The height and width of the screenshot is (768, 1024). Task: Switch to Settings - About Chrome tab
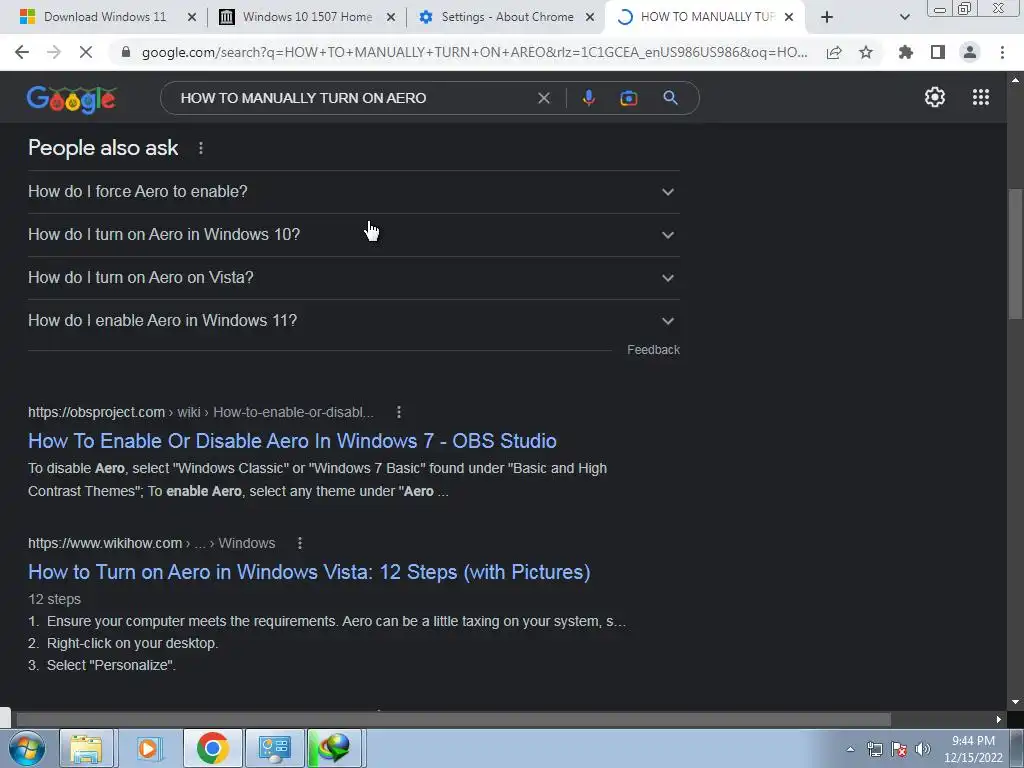(x=507, y=17)
